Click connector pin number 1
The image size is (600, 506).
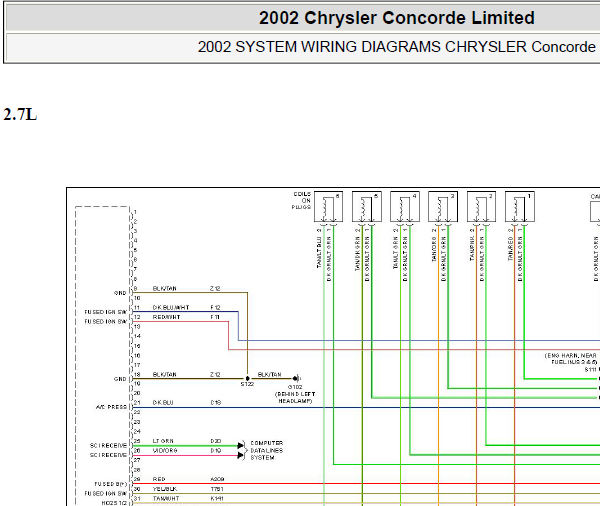pyautogui.click(x=135, y=212)
